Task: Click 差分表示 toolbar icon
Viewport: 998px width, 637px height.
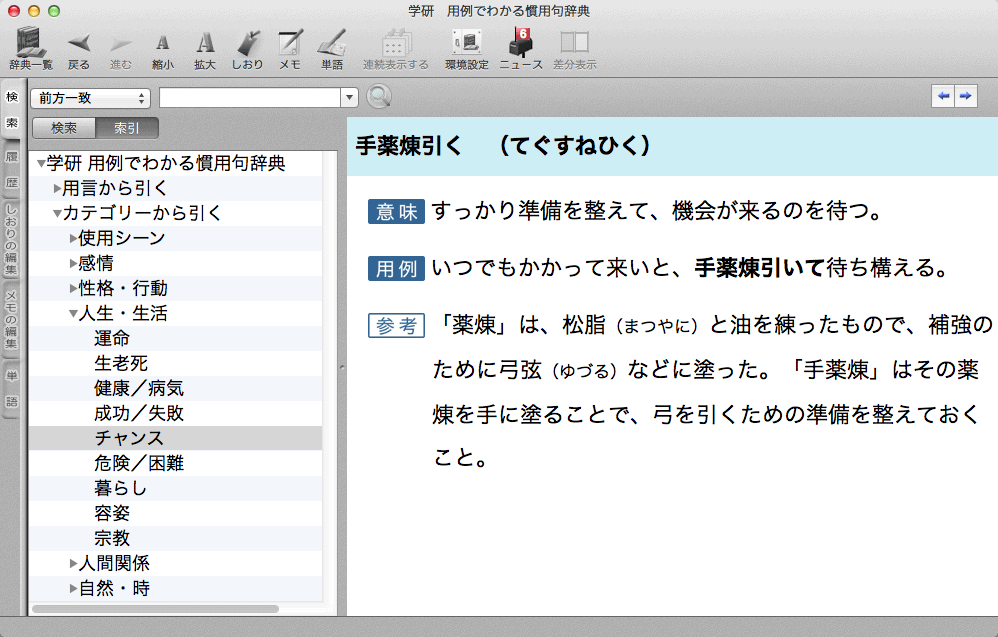Action: (574, 48)
